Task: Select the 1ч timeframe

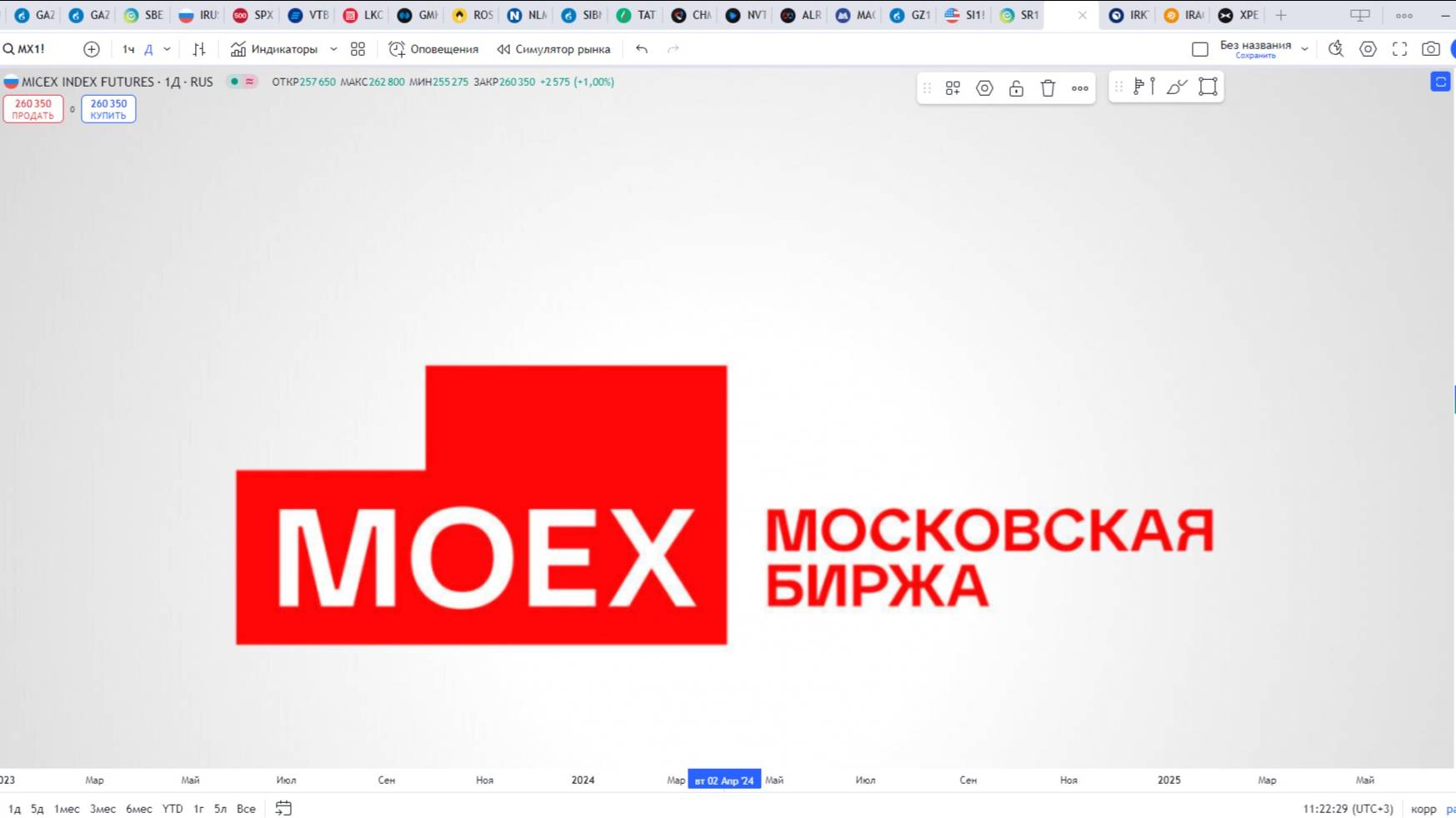Action: [128, 49]
